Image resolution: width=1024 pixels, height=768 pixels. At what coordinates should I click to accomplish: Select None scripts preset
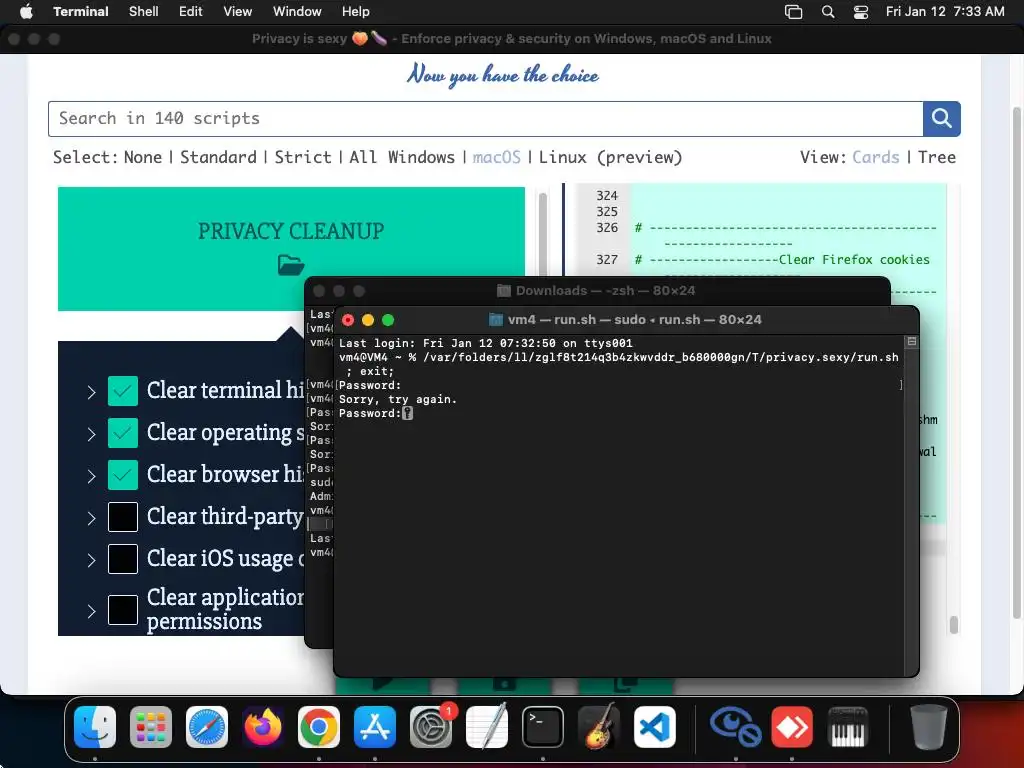(x=143, y=157)
